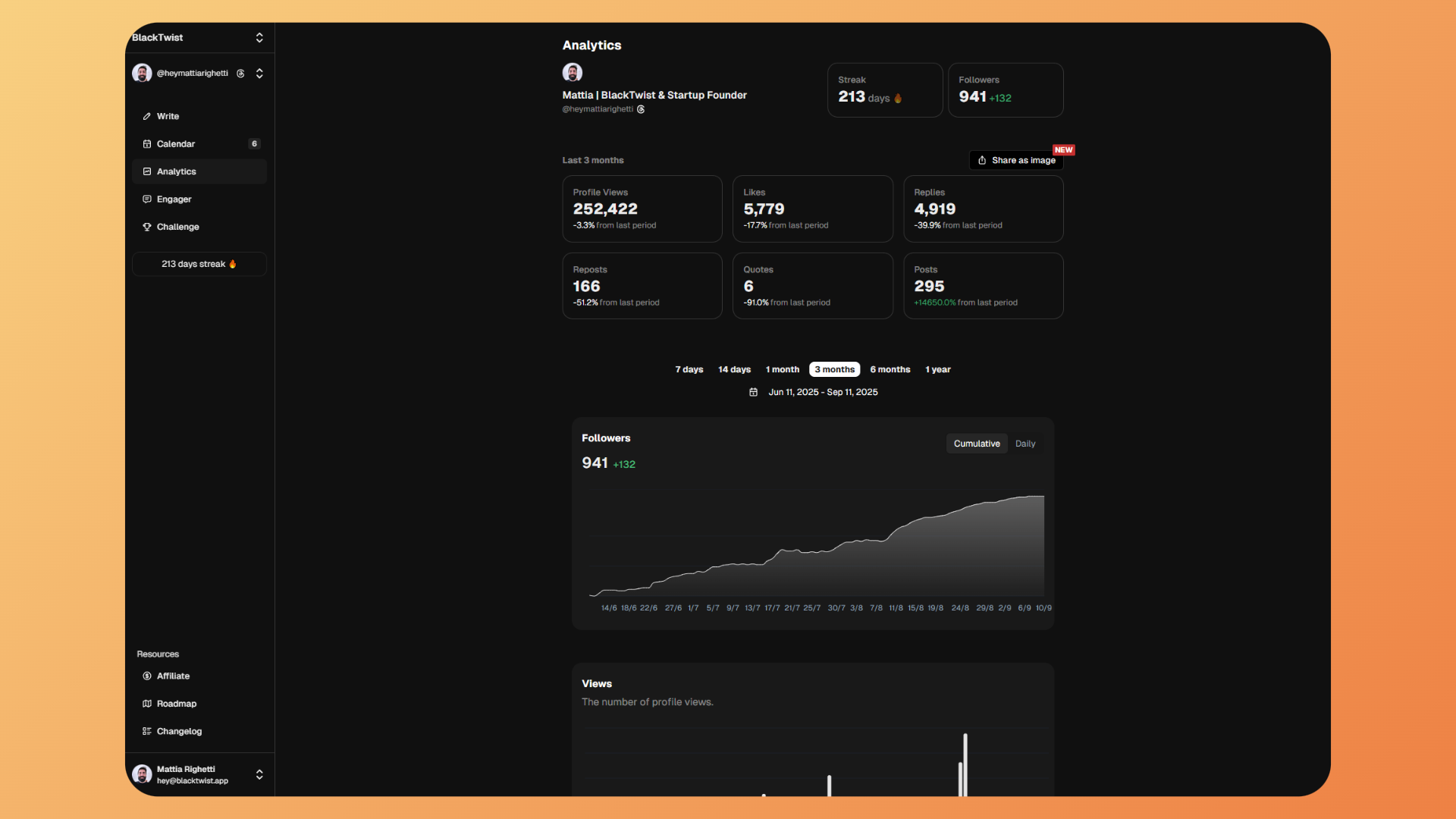1456x819 pixels.
Task: Select the 3 months period tab
Action: (x=835, y=370)
